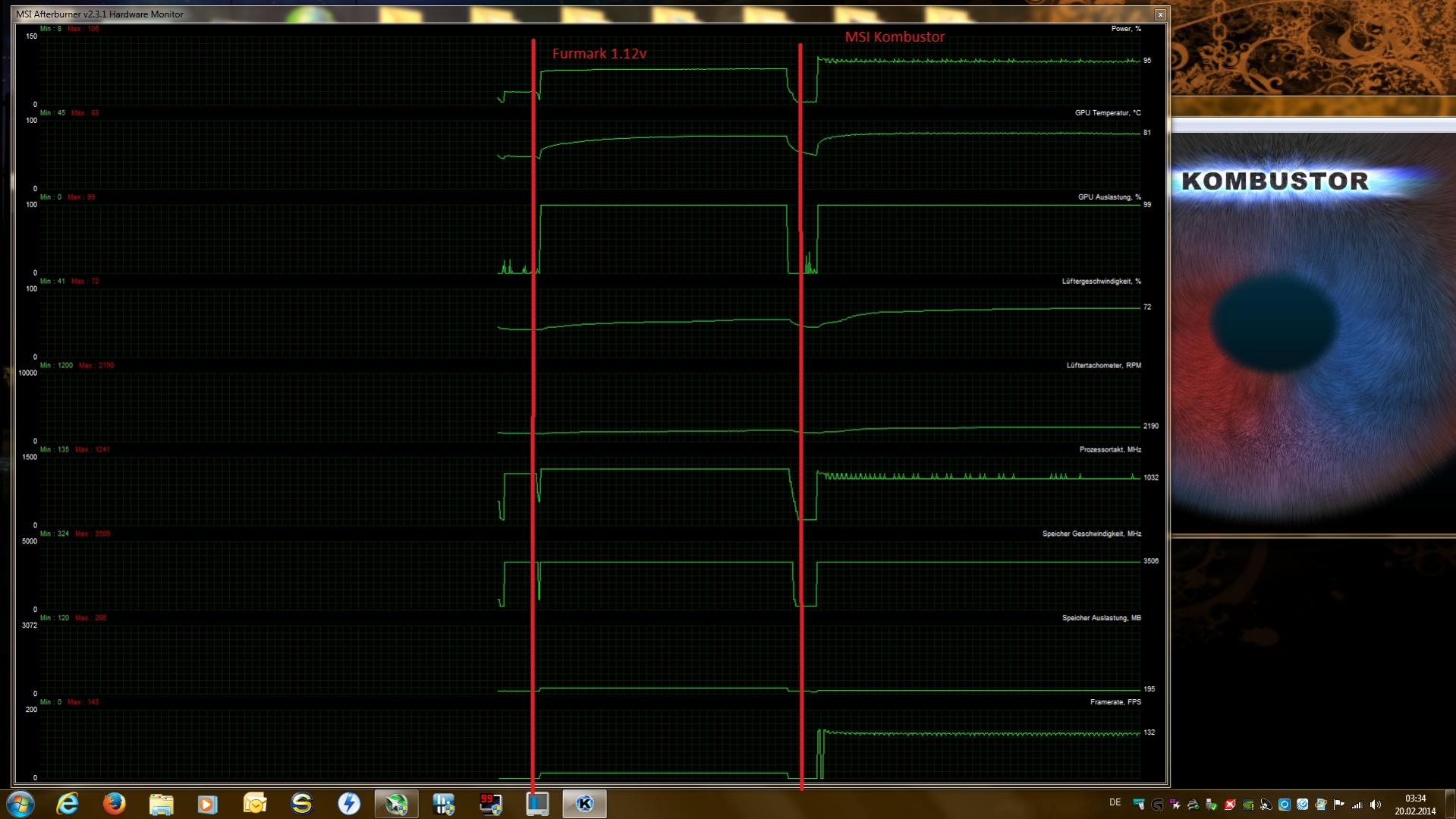Click the 'Speicher Auslastung, MB' graph label
The width and height of the screenshot is (1456, 819).
[x=1102, y=619]
